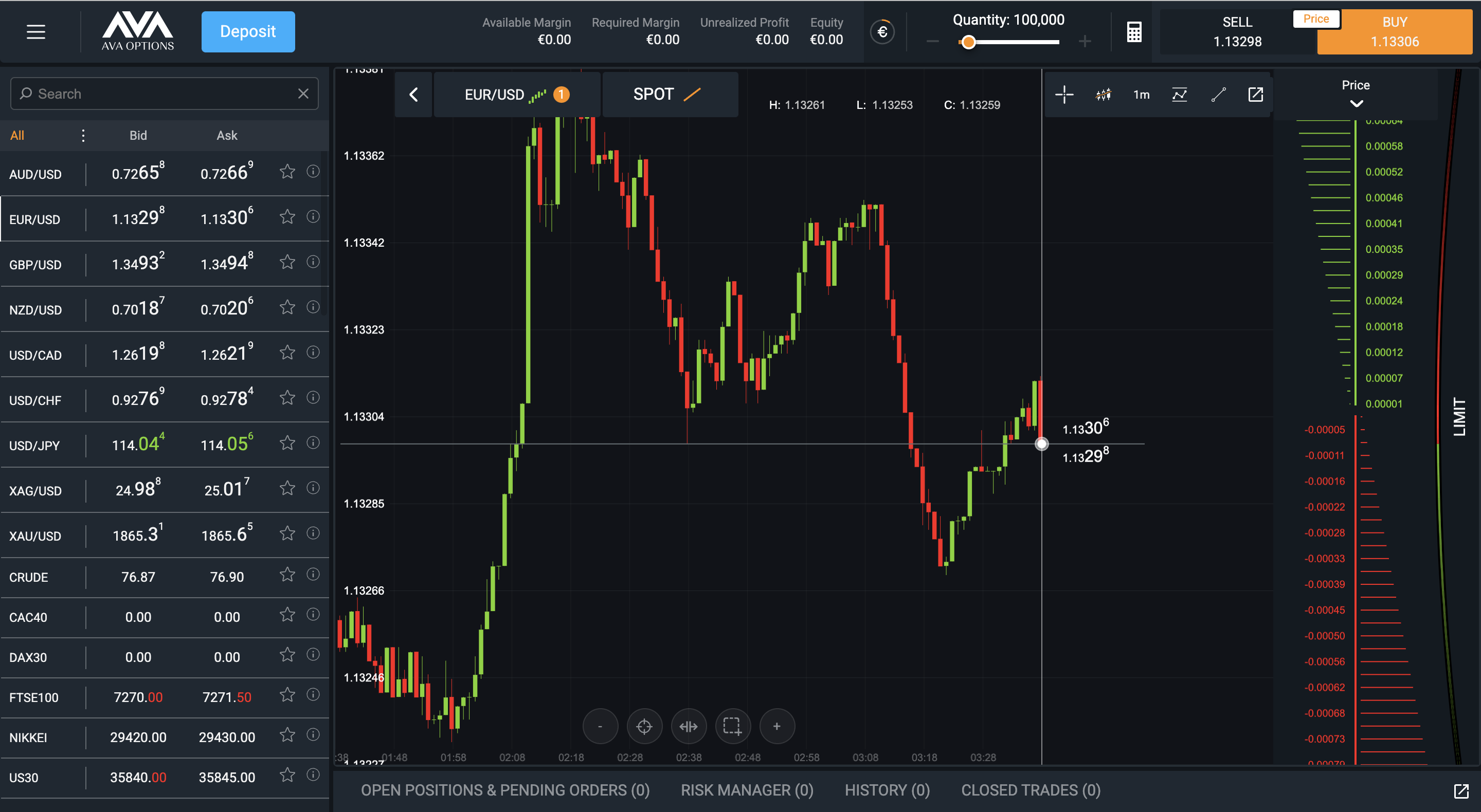Image resolution: width=1481 pixels, height=812 pixels.
Task: Favorite USD/CAD with its star
Action: coord(287,352)
